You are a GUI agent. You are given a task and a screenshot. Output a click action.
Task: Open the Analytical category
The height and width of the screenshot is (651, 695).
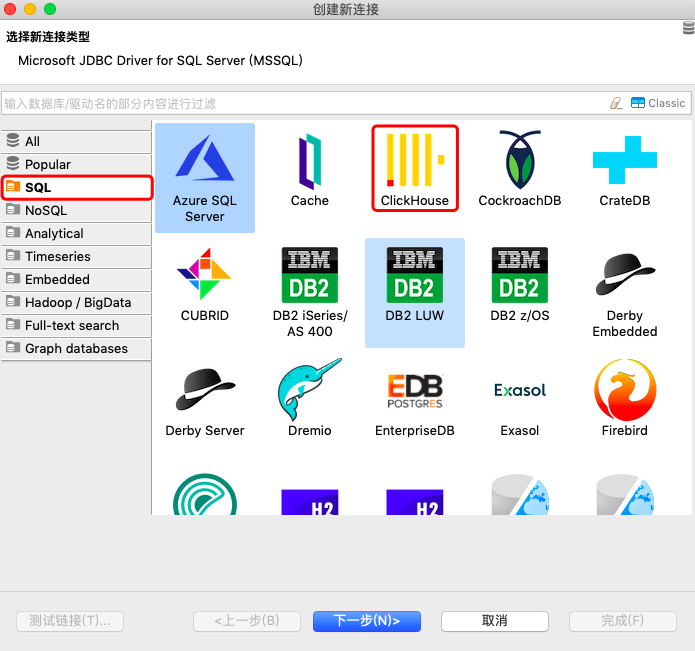(76, 234)
